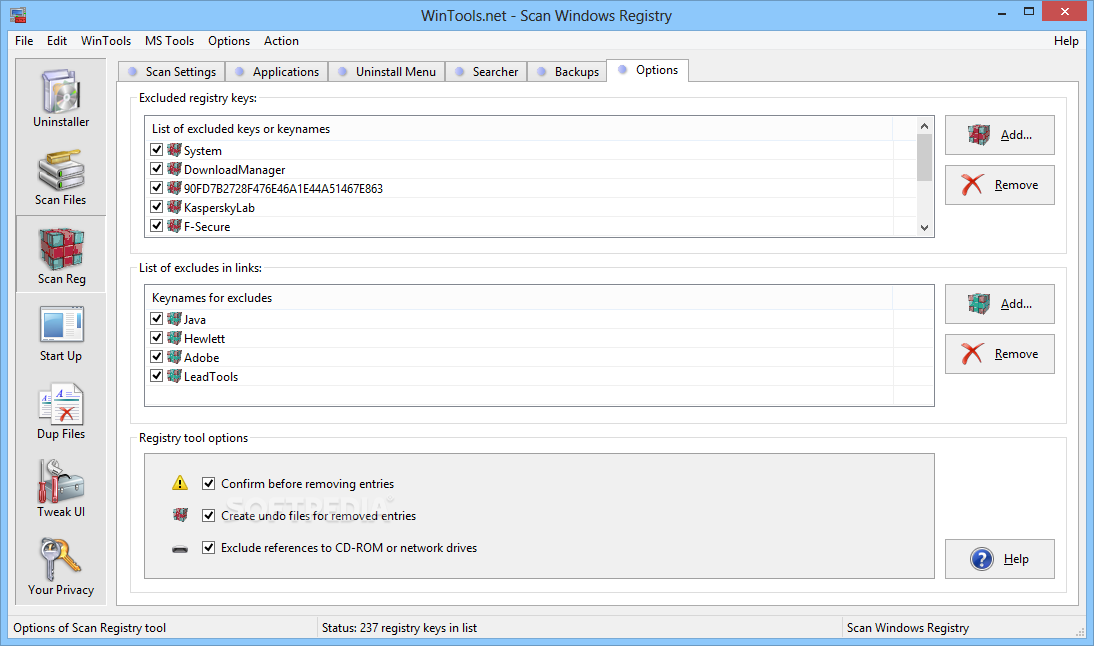Click the registry icon beside Create undo files

(x=180, y=515)
